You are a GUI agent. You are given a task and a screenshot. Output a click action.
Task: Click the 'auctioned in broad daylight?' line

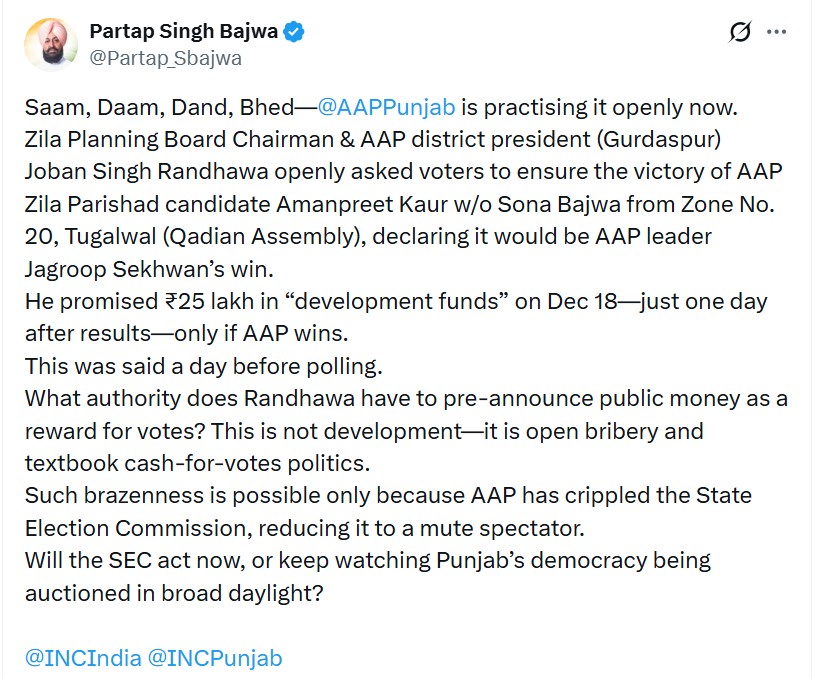click(x=174, y=593)
